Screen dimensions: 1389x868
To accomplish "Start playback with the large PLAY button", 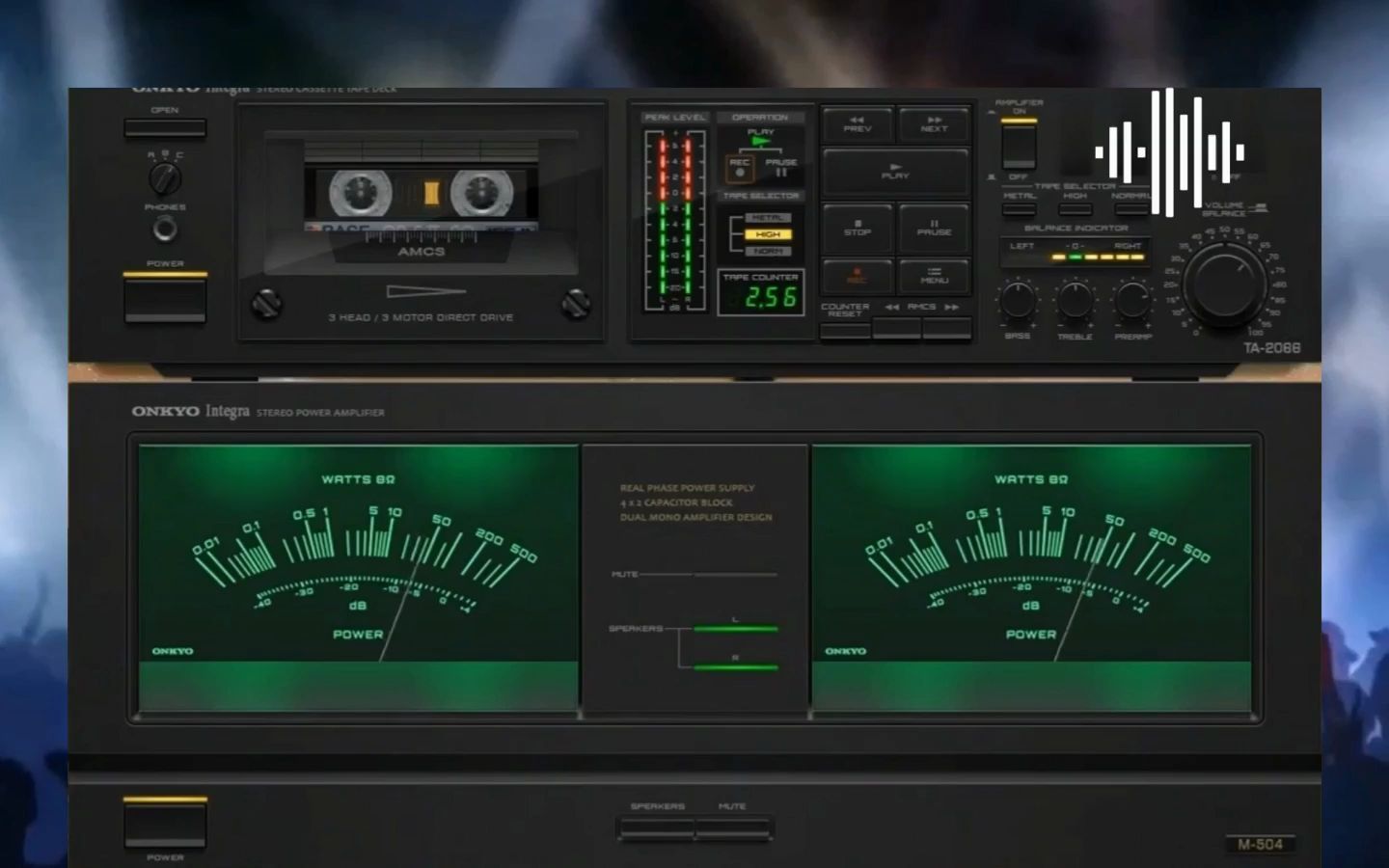I will tap(895, 173).
